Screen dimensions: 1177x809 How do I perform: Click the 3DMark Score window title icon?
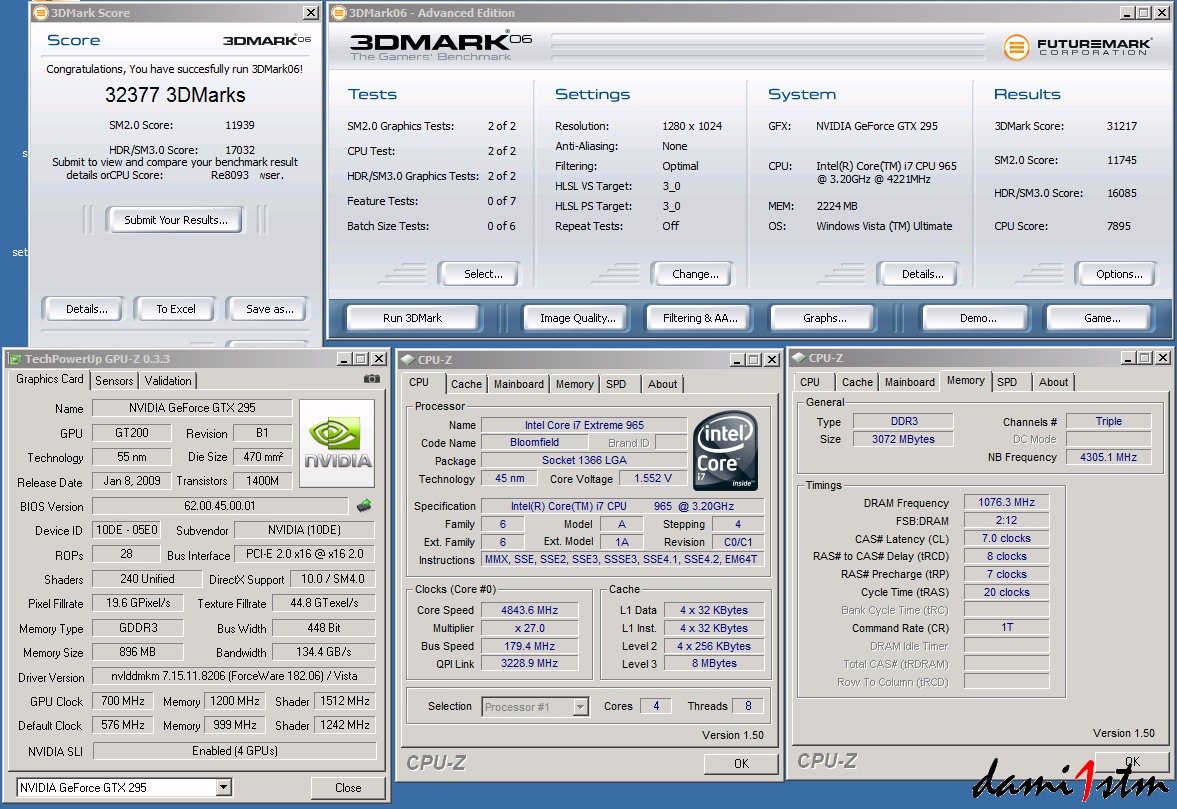(41, 13)
